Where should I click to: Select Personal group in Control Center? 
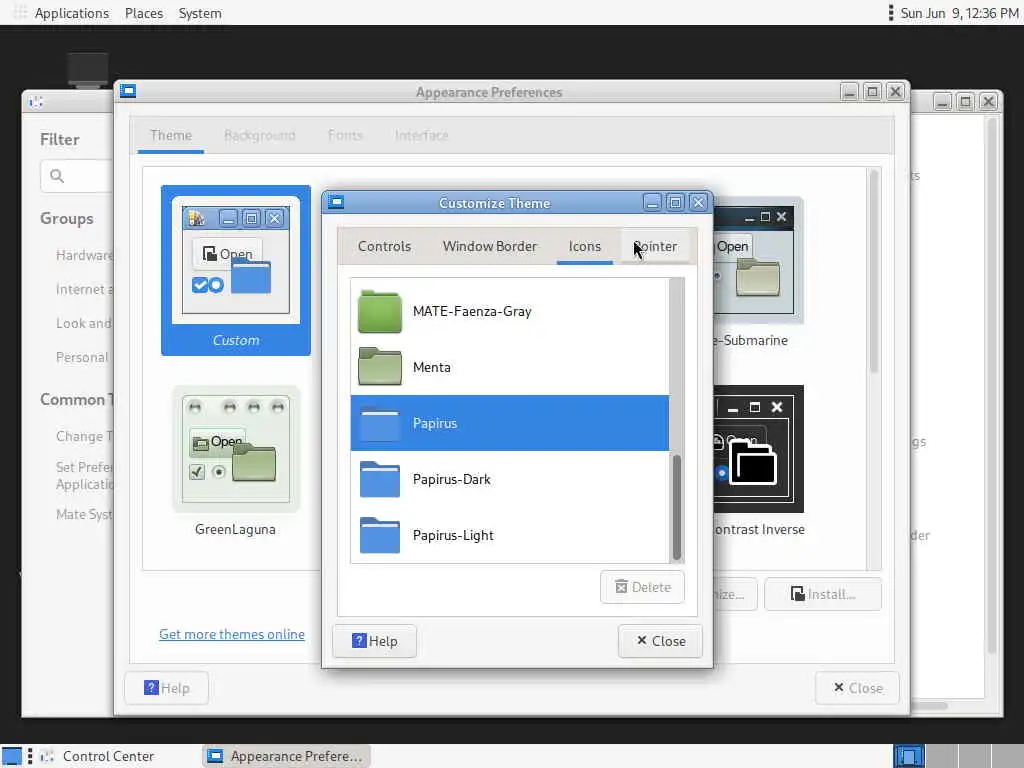[82, 357]
